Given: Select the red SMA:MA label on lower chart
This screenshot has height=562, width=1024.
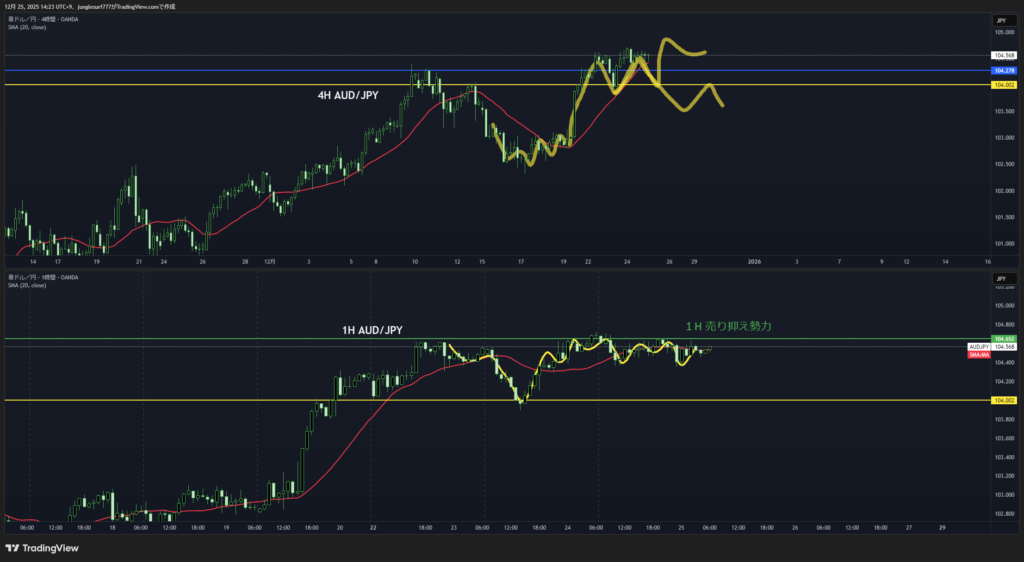Looking at the screenshot, I should click(x=979, y=354).
